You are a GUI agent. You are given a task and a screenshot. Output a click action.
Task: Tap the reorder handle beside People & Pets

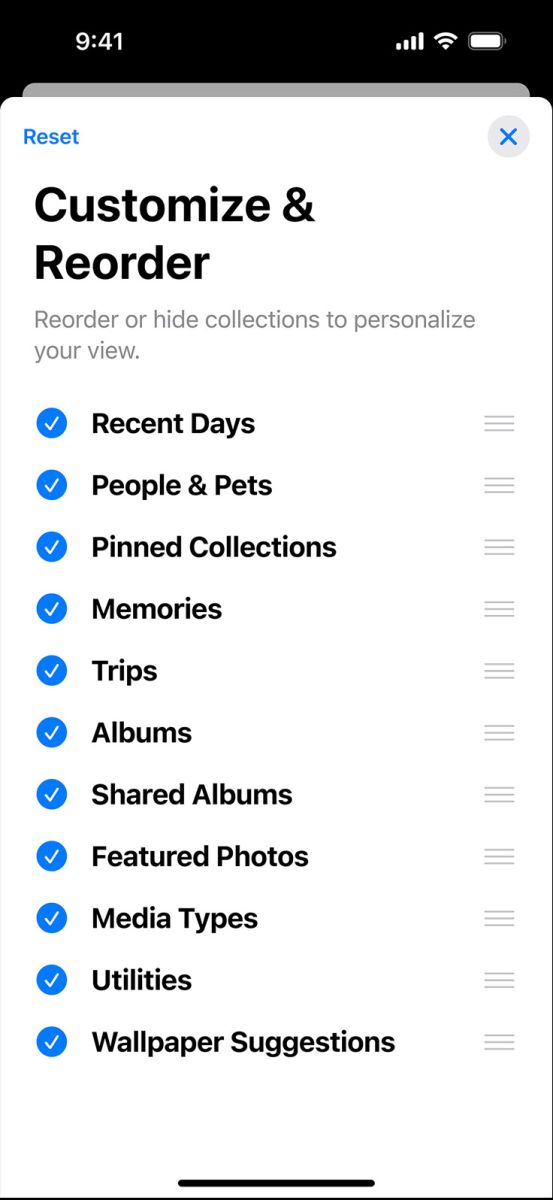coord(499,485)
